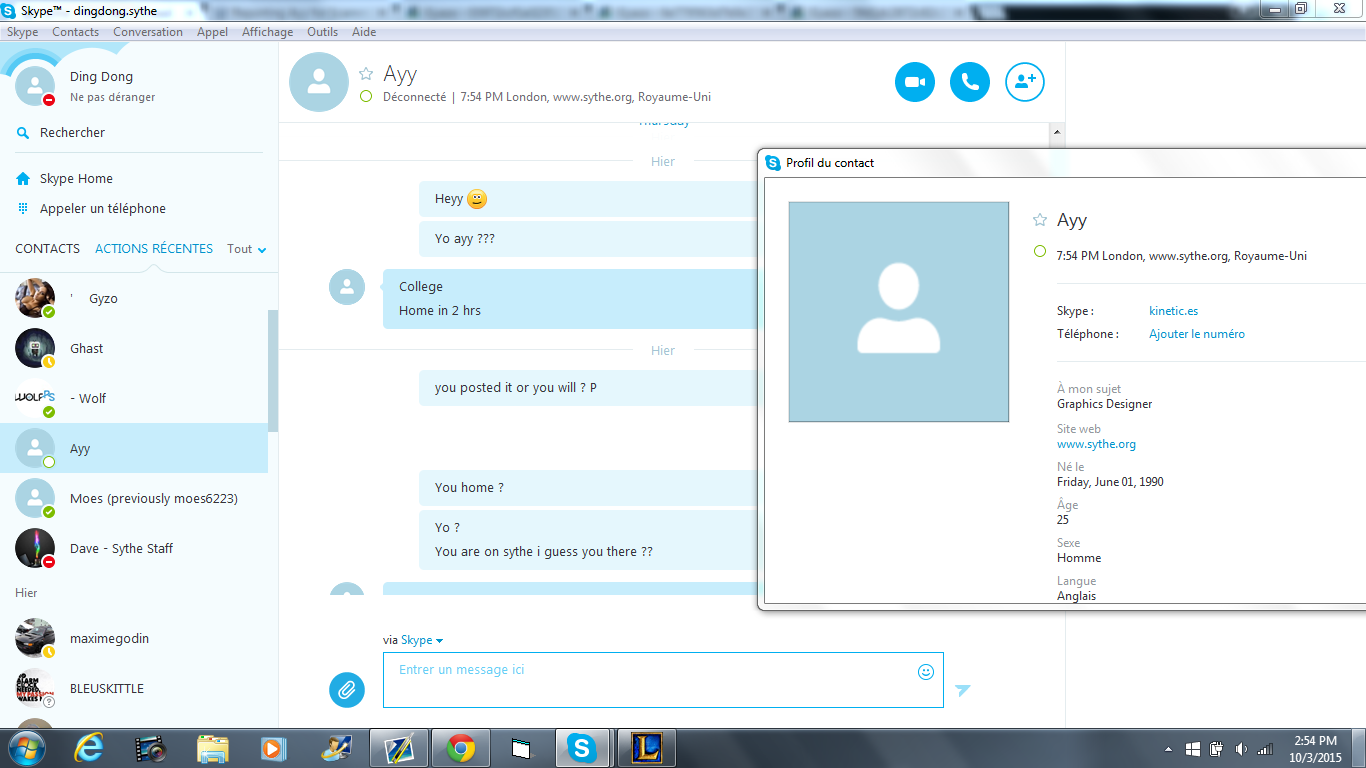The width and height of the screenshot is (1366, 768).
Task: Click the Heyy message bubble
Action: click(x=588, y=199)
